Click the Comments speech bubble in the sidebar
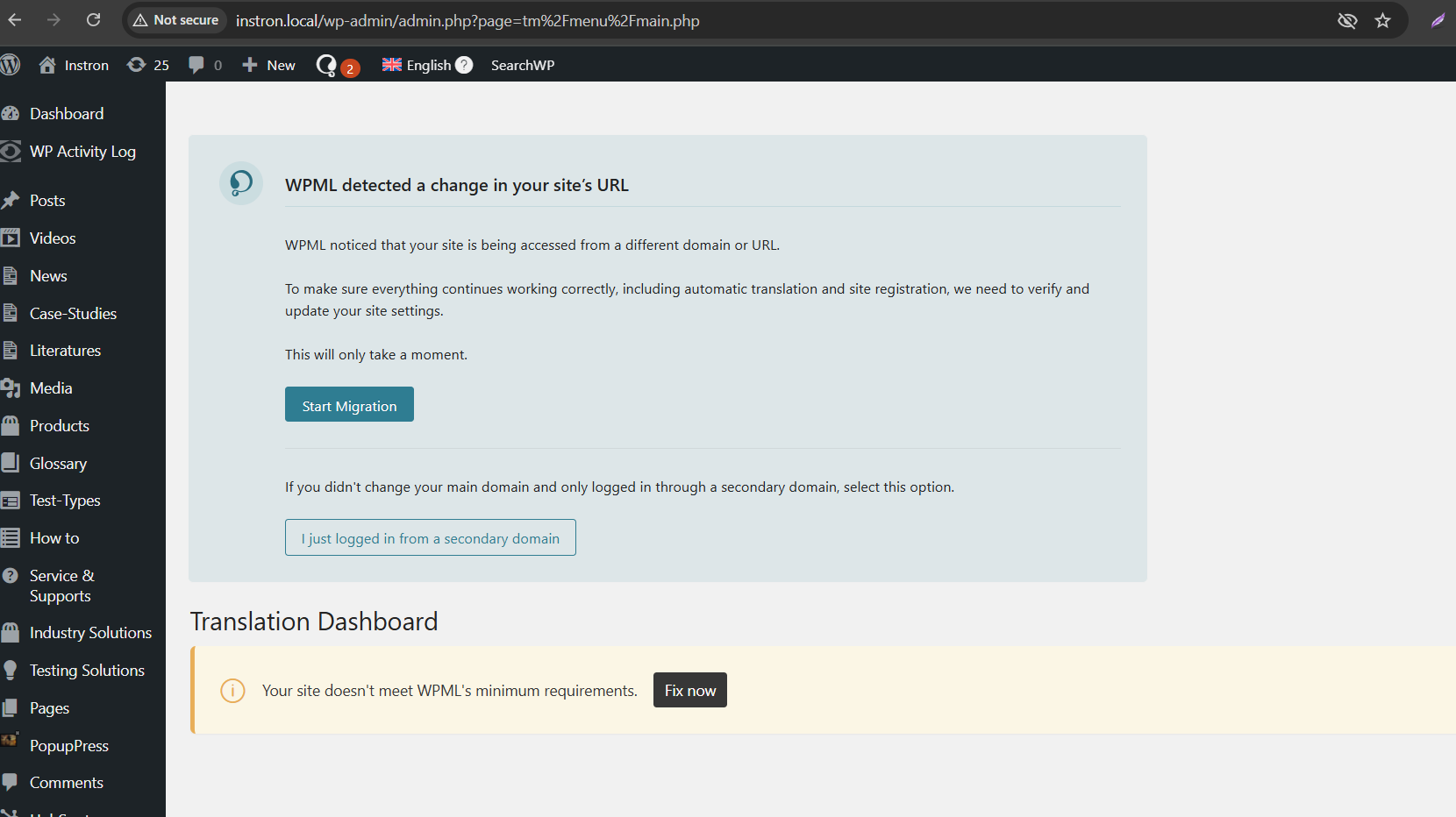1456x817 pixels. point(11,782)
